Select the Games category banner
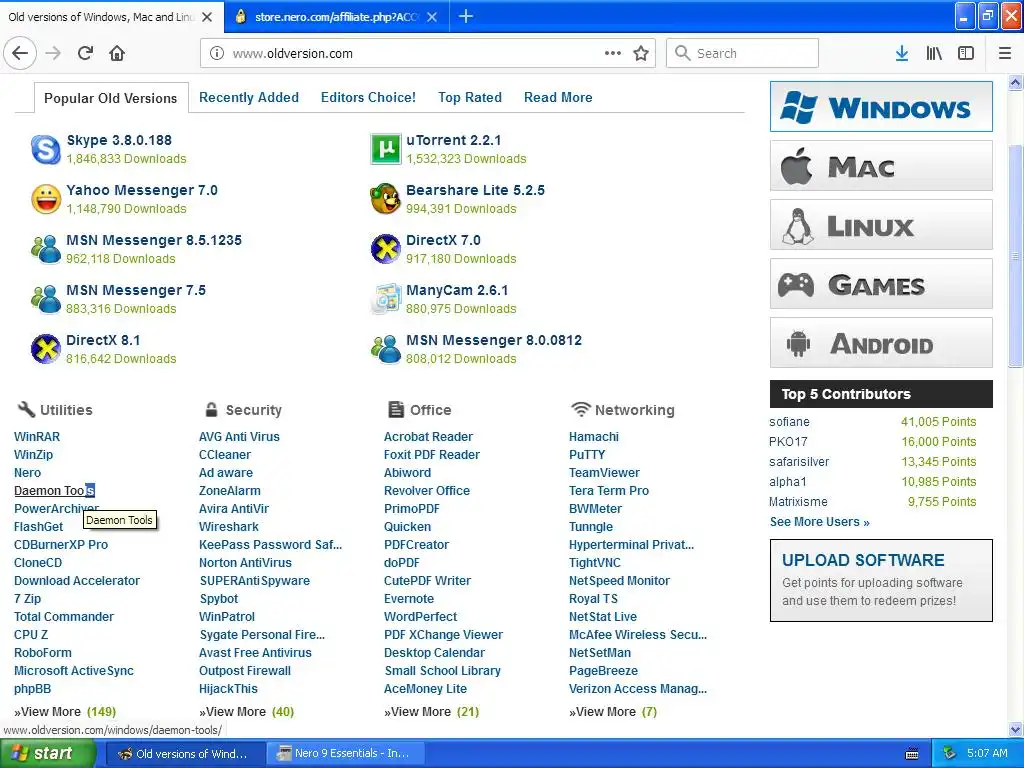1024x768 pixels. 881,284
